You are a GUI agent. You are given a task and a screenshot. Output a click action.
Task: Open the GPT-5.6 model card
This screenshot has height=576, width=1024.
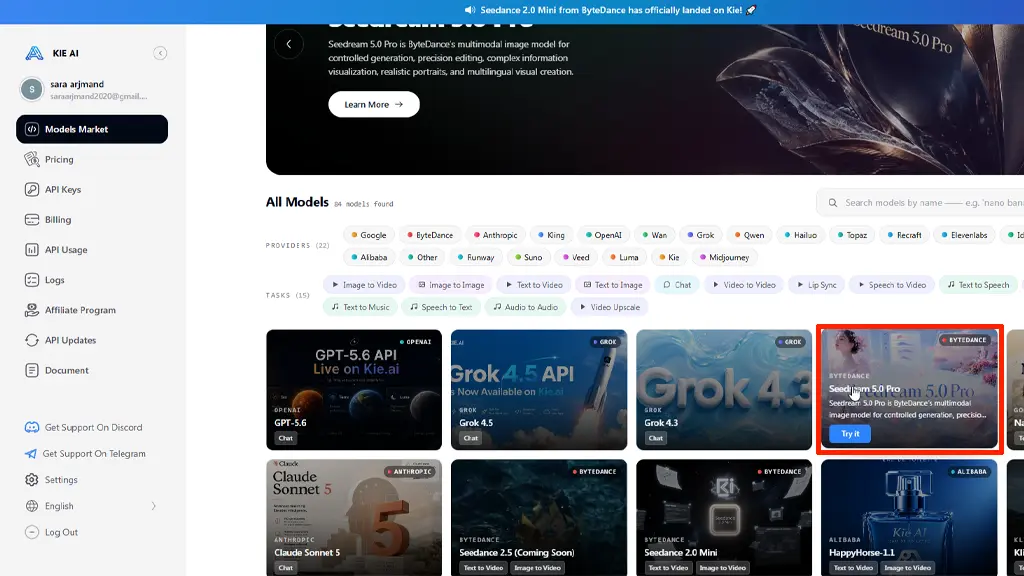(354, 390)
